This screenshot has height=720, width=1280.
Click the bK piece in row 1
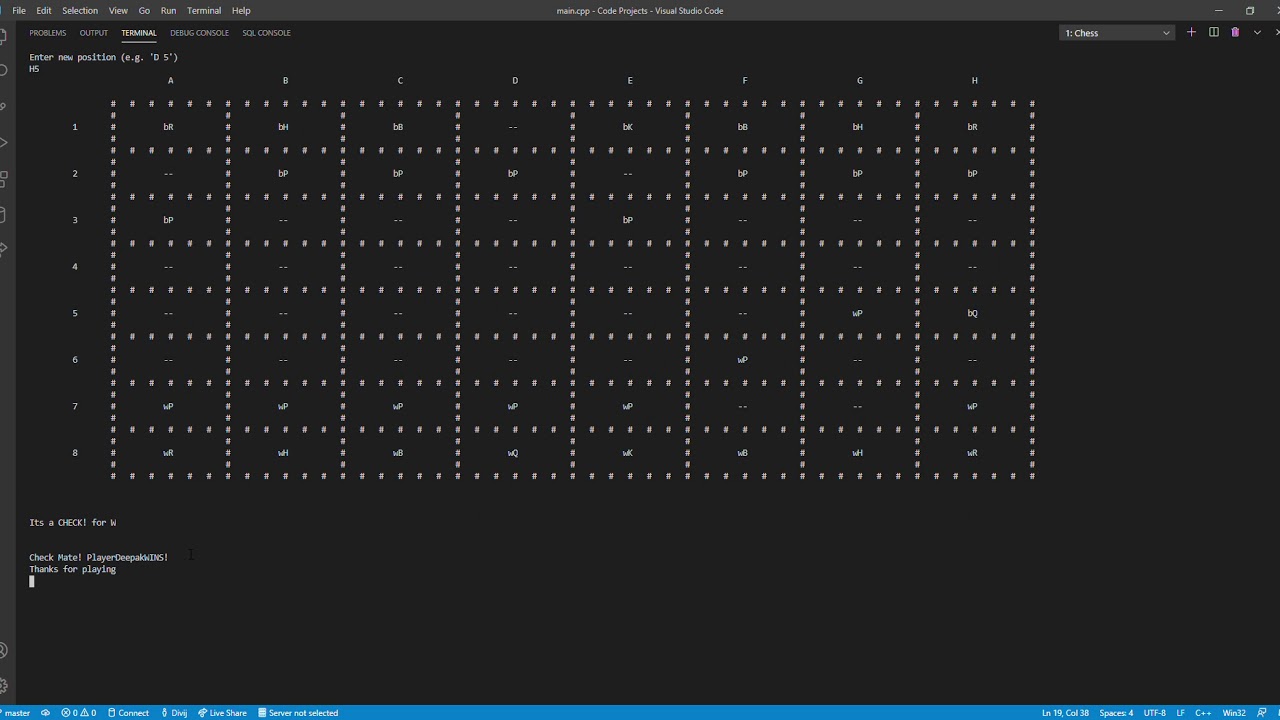point(628,128)
